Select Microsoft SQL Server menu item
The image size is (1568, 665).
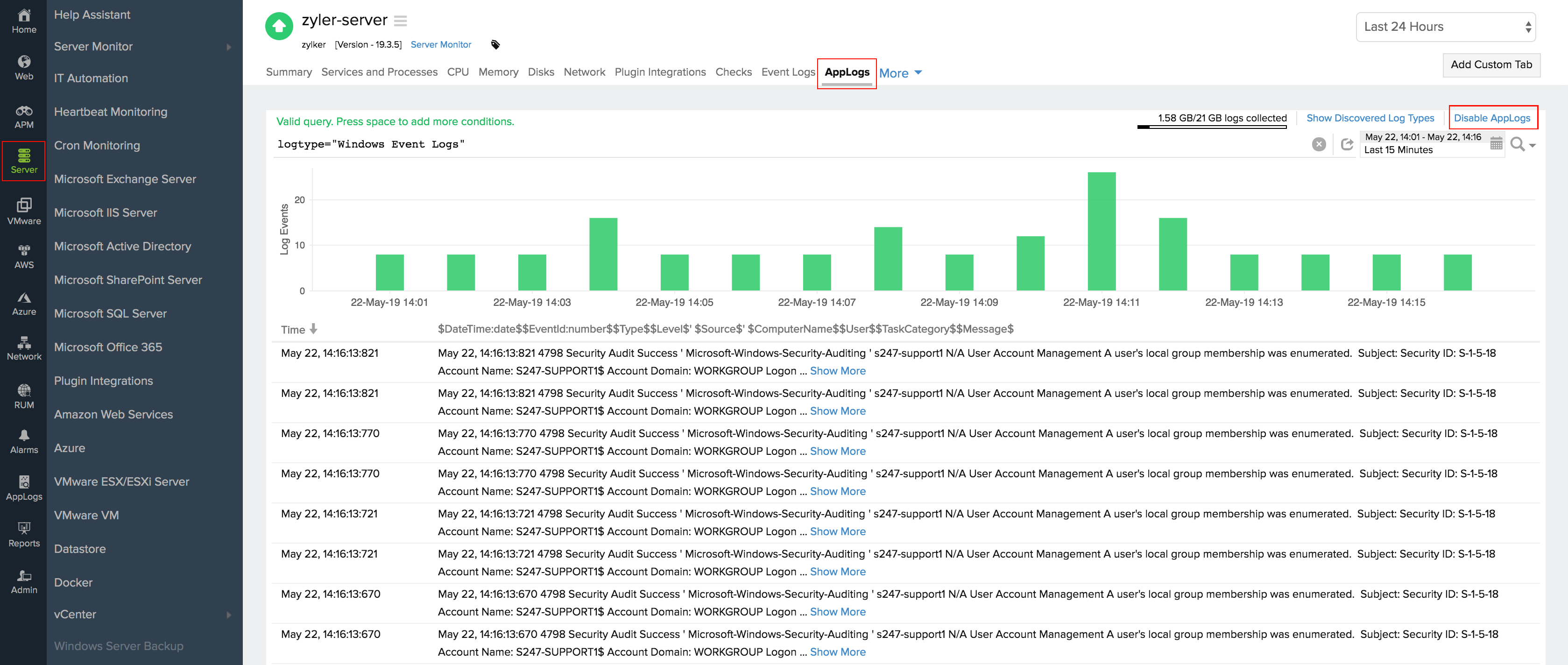pos(110,313)
